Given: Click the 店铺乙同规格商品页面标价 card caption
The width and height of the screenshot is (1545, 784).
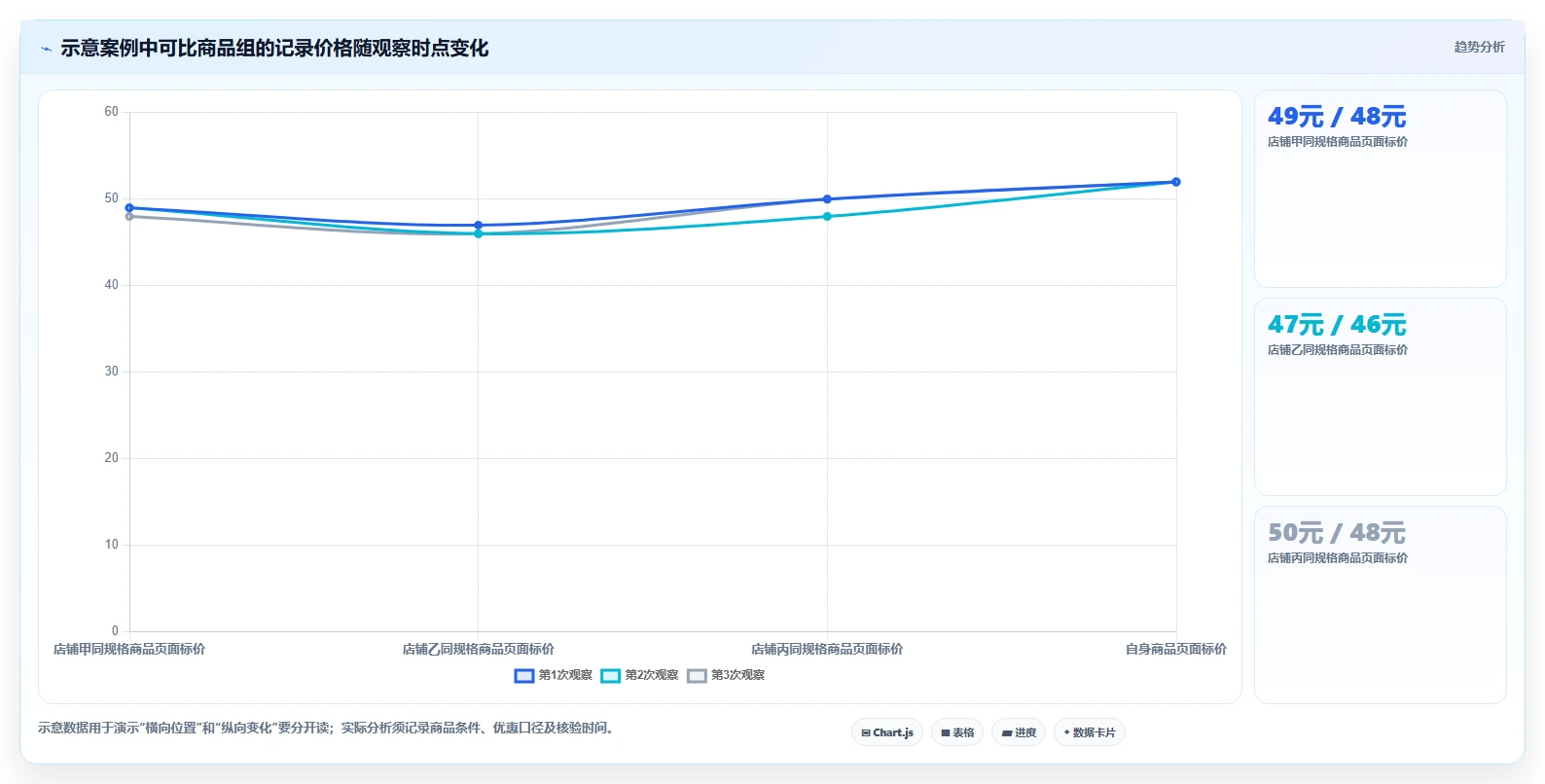Looking at the screenshot, I should coord(1338,350).
